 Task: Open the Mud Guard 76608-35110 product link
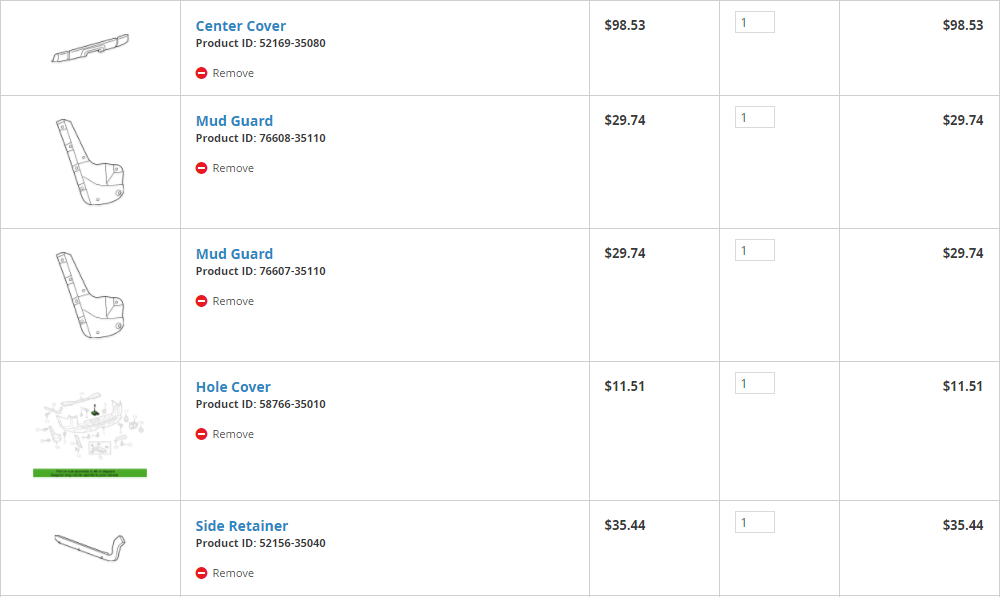pyautogui.click(x=234, y=121)
